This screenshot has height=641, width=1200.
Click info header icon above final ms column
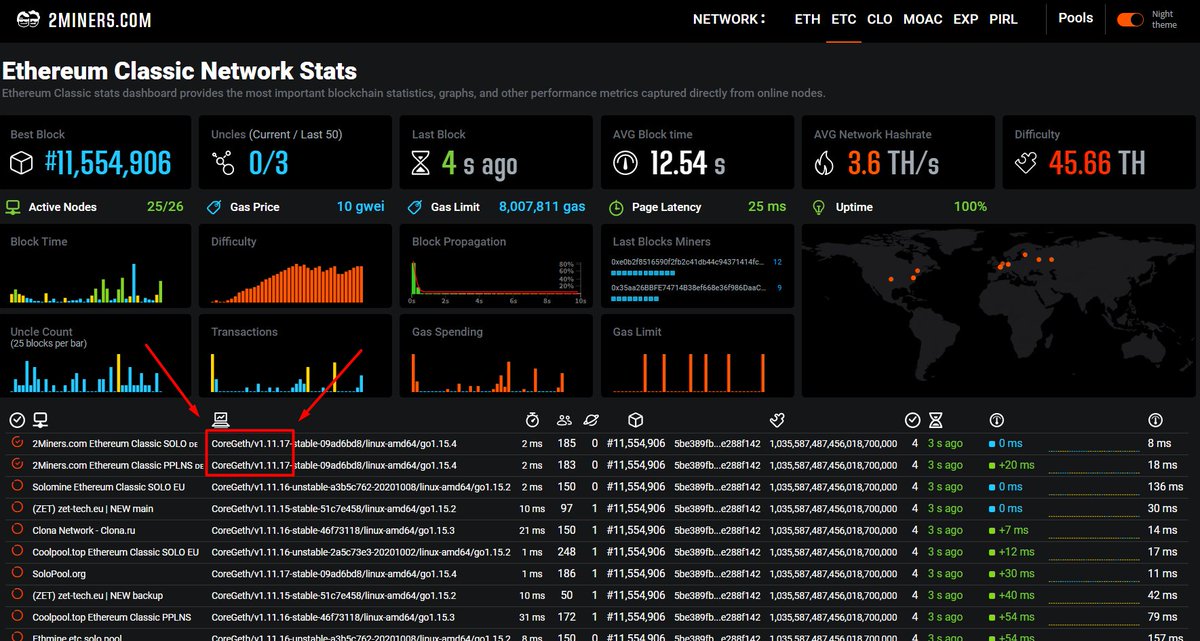pyautogui.click(x=1155, y=420)
